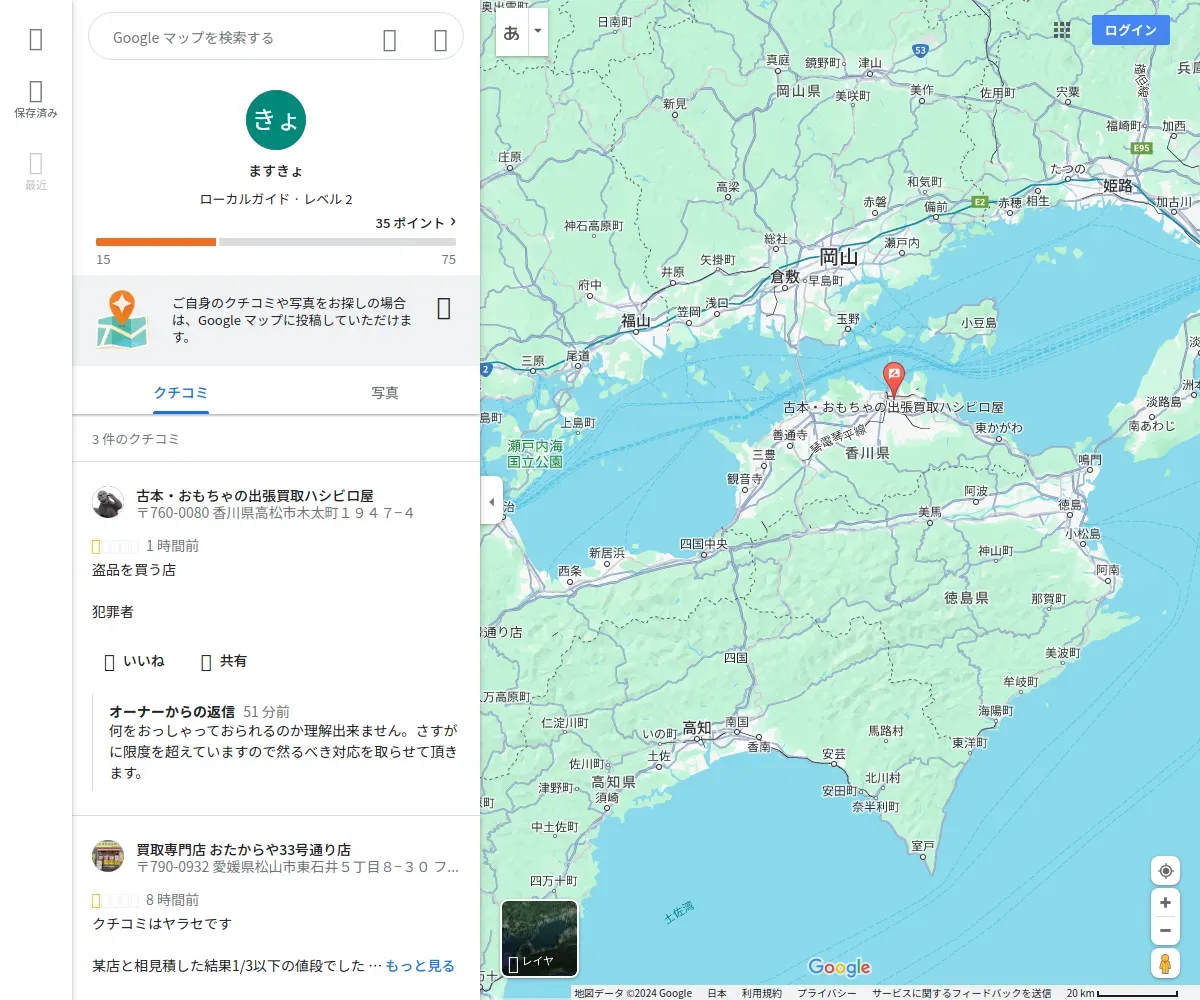
Task: Share the ハシビロ屋 review with 共有
Action: point(224,662)
